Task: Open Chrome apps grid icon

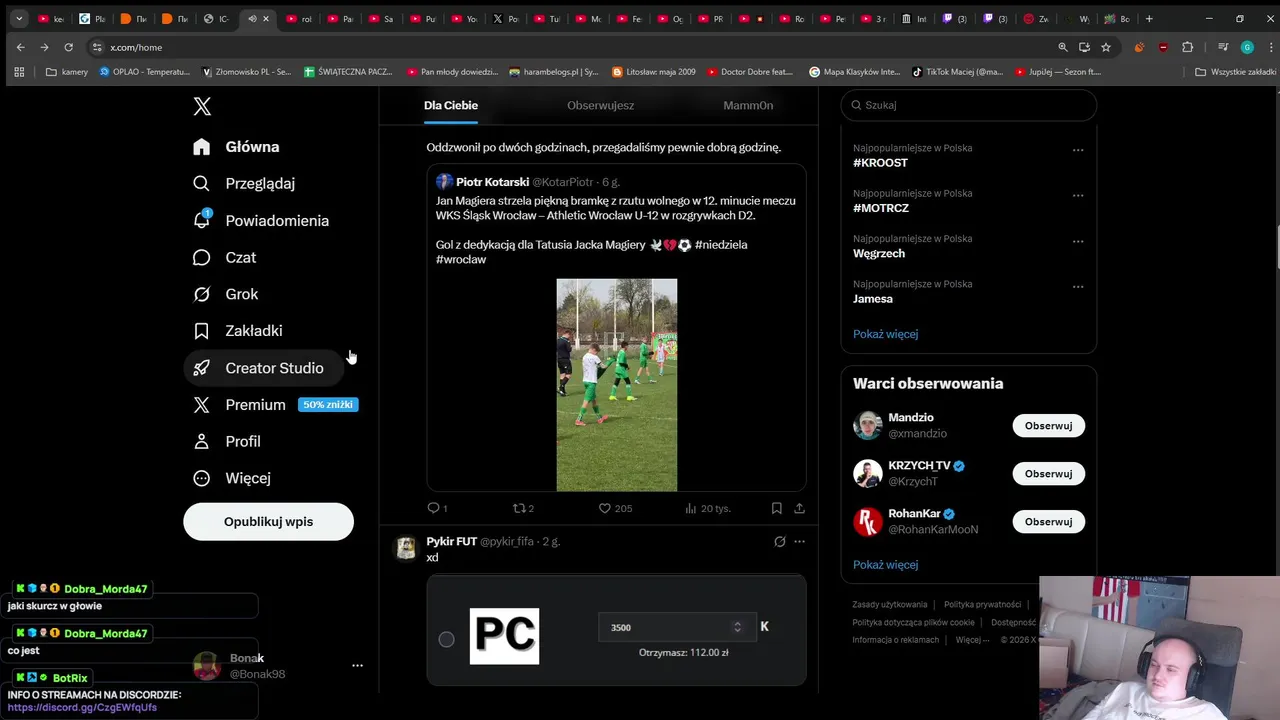Action: click(19, 72)
